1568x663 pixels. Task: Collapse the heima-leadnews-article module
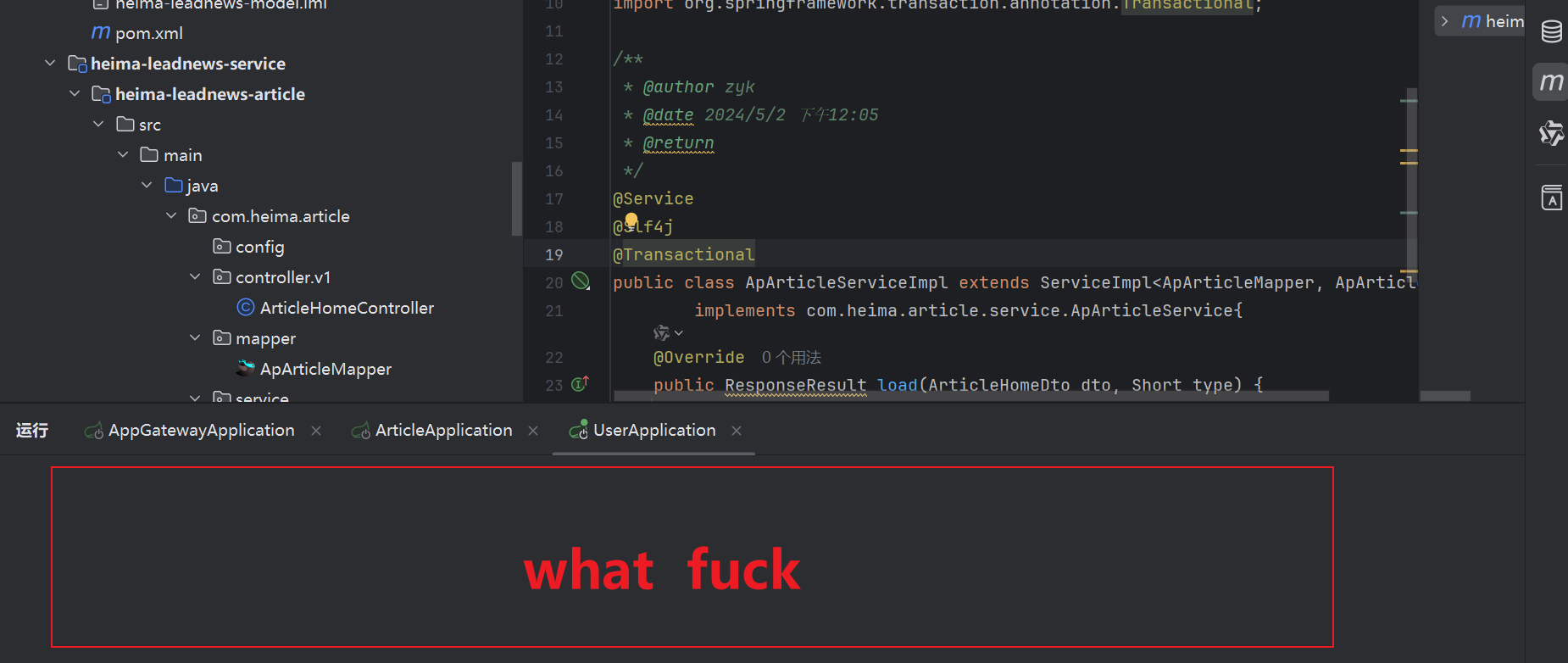point(75,94)
